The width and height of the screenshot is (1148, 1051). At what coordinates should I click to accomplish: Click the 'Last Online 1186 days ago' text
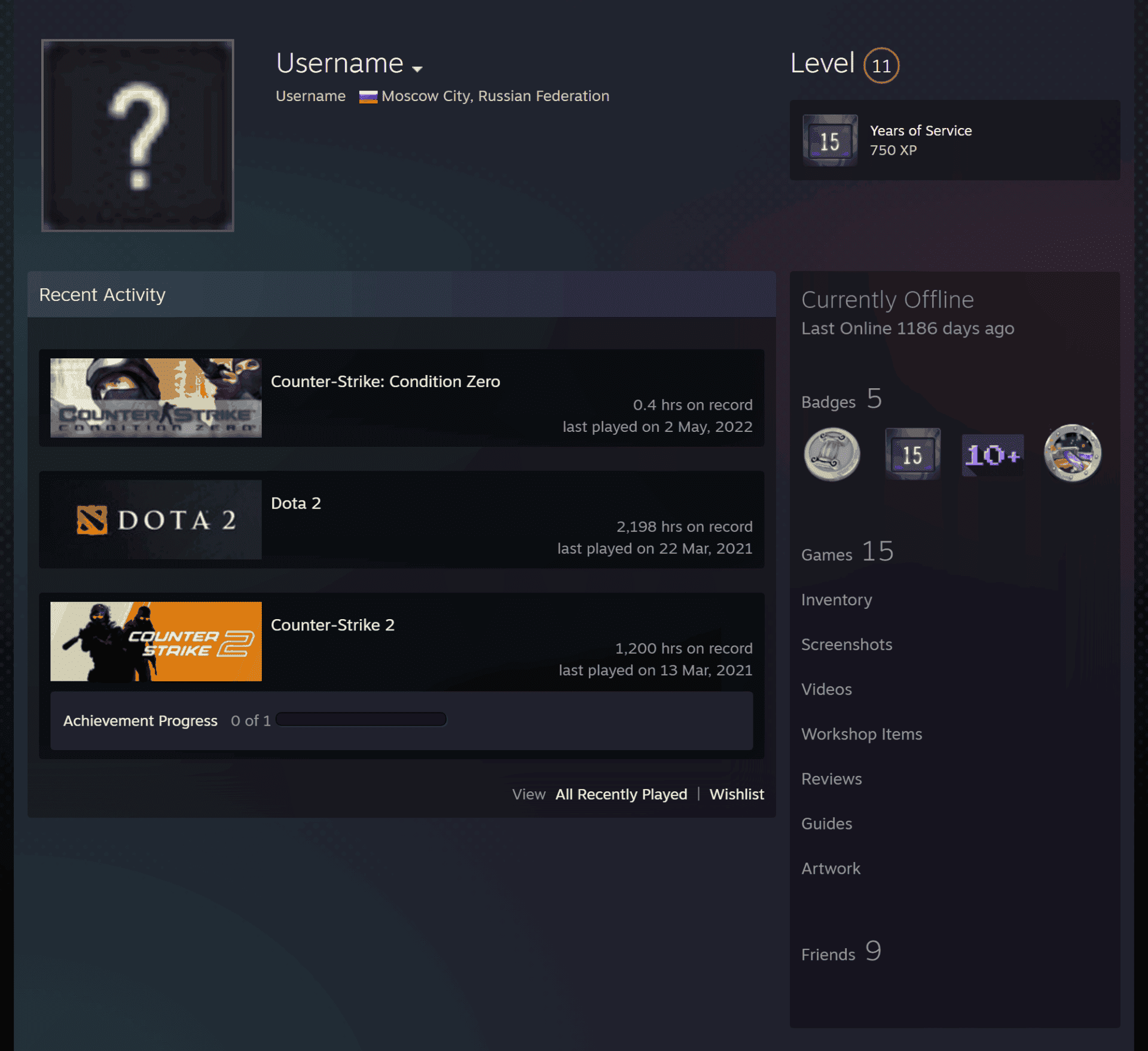907,328
